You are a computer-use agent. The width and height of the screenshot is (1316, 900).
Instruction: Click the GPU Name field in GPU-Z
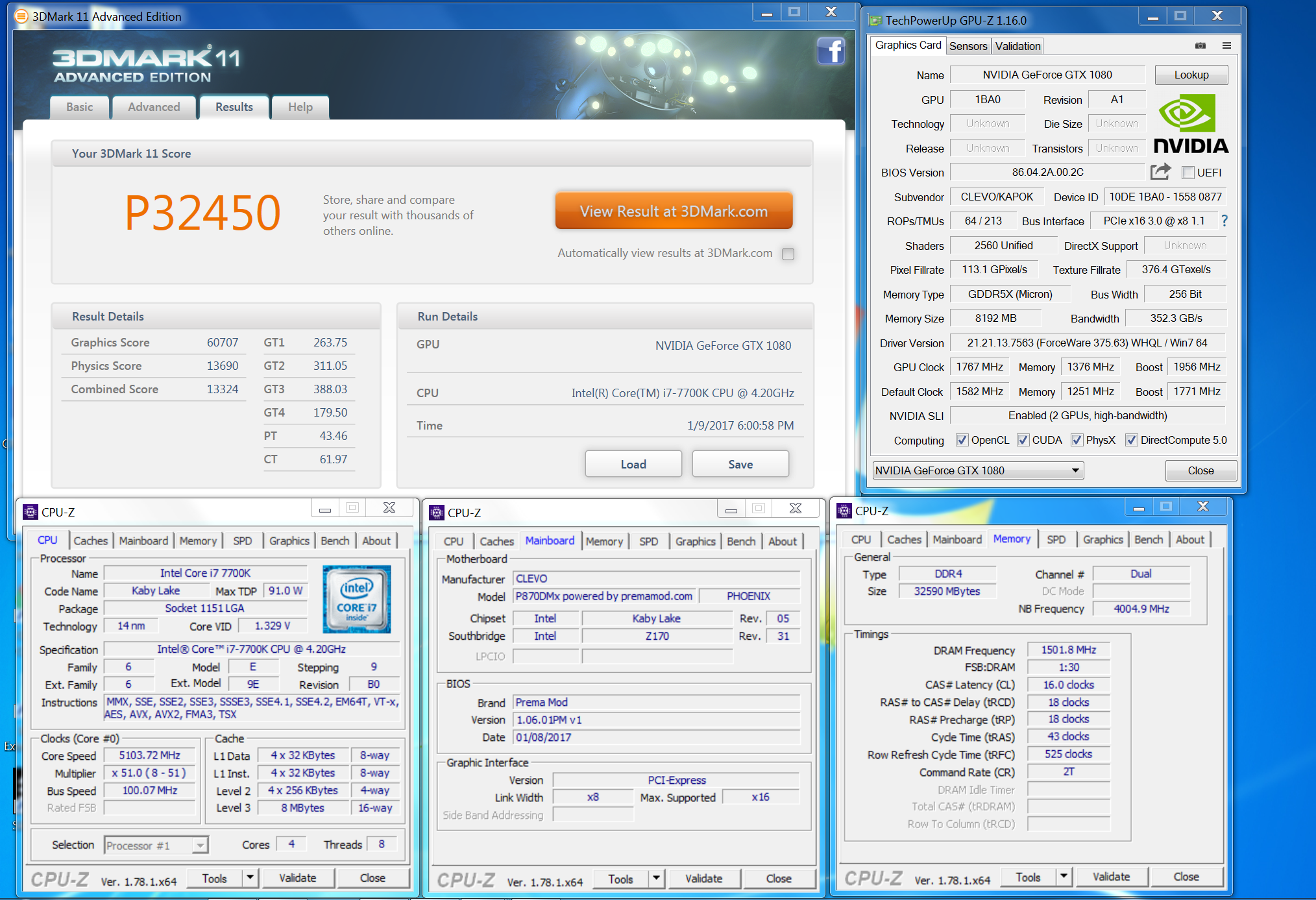click(x=1047, y=75)
